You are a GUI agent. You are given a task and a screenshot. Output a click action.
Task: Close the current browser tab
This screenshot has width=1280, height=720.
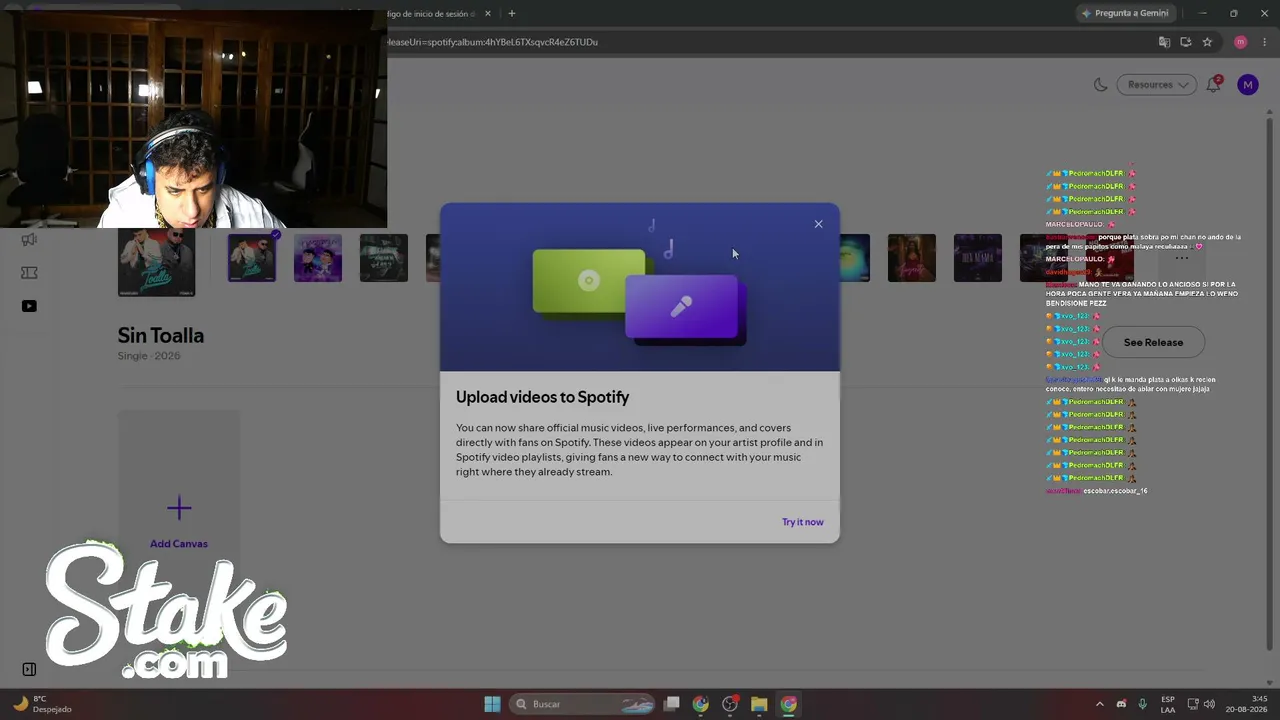click(x=488, y=14)
